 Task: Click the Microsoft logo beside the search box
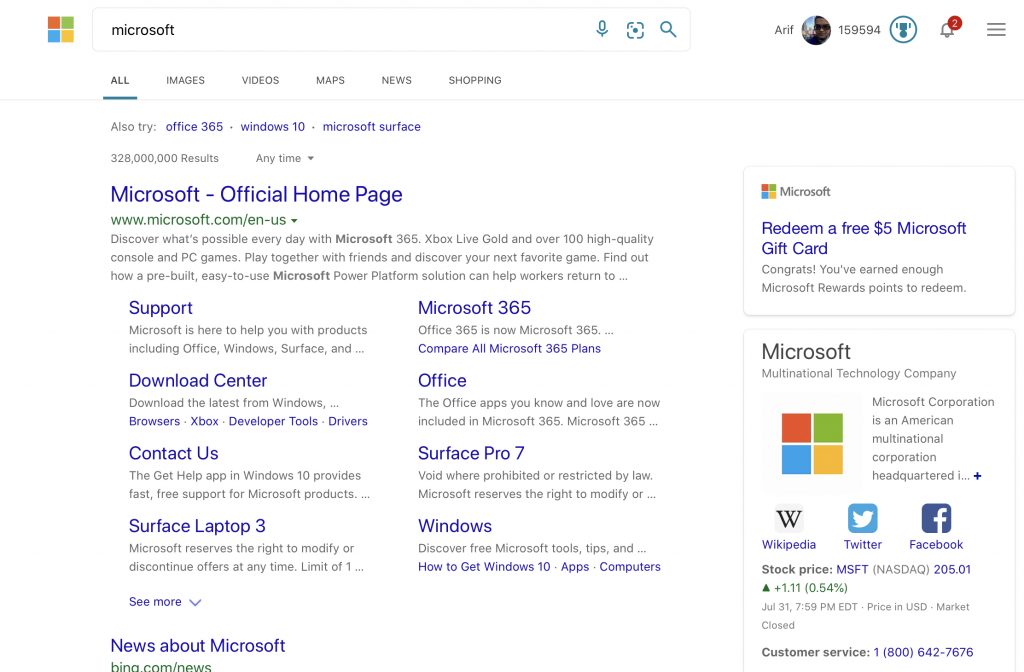coord(61,29)
